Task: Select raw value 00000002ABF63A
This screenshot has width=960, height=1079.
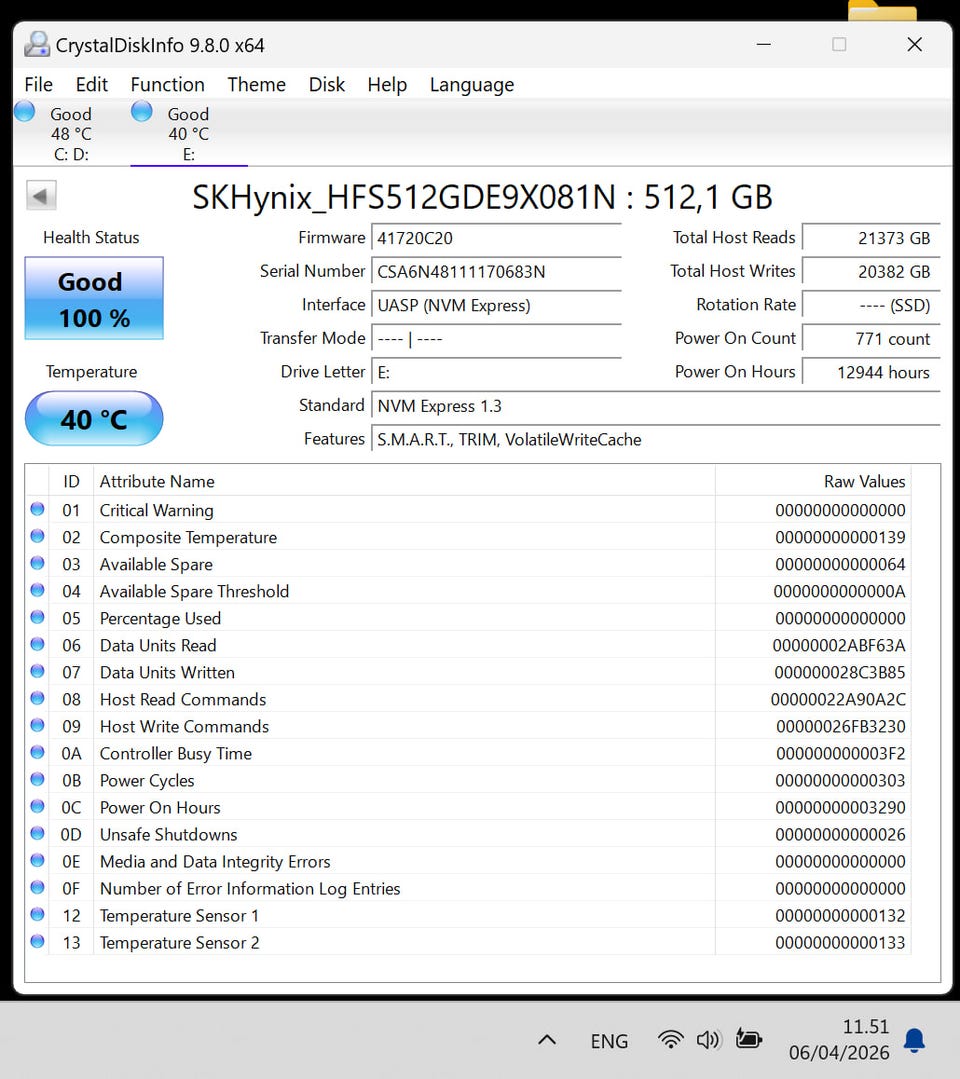Action: pyautogui.click(x=838, y=645)
